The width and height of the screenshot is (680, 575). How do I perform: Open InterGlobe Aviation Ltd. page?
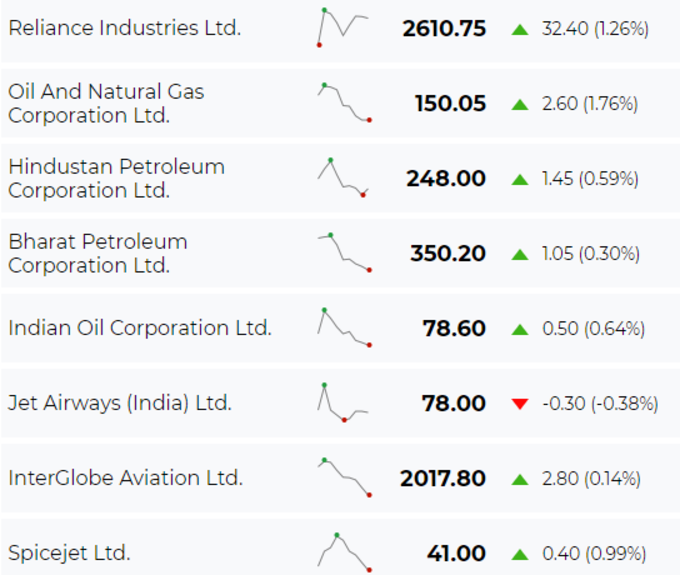(x=125, y=478)
